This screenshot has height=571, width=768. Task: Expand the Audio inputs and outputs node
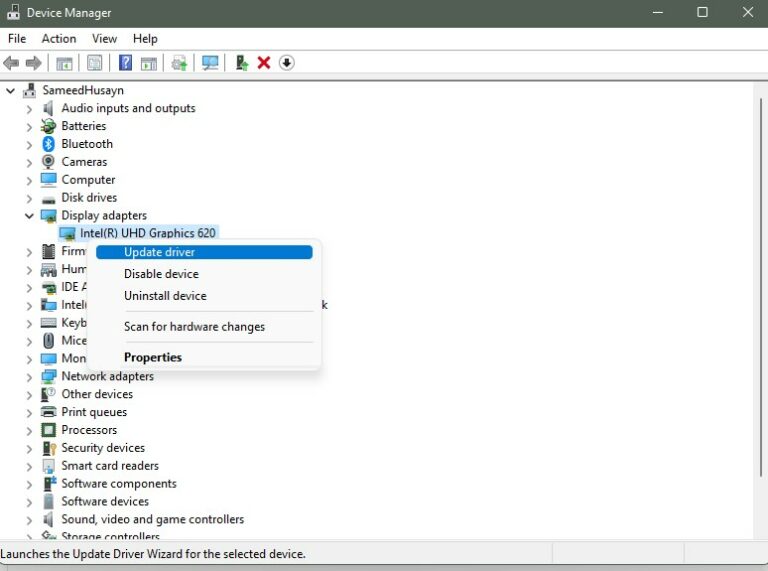click(29, 109)
